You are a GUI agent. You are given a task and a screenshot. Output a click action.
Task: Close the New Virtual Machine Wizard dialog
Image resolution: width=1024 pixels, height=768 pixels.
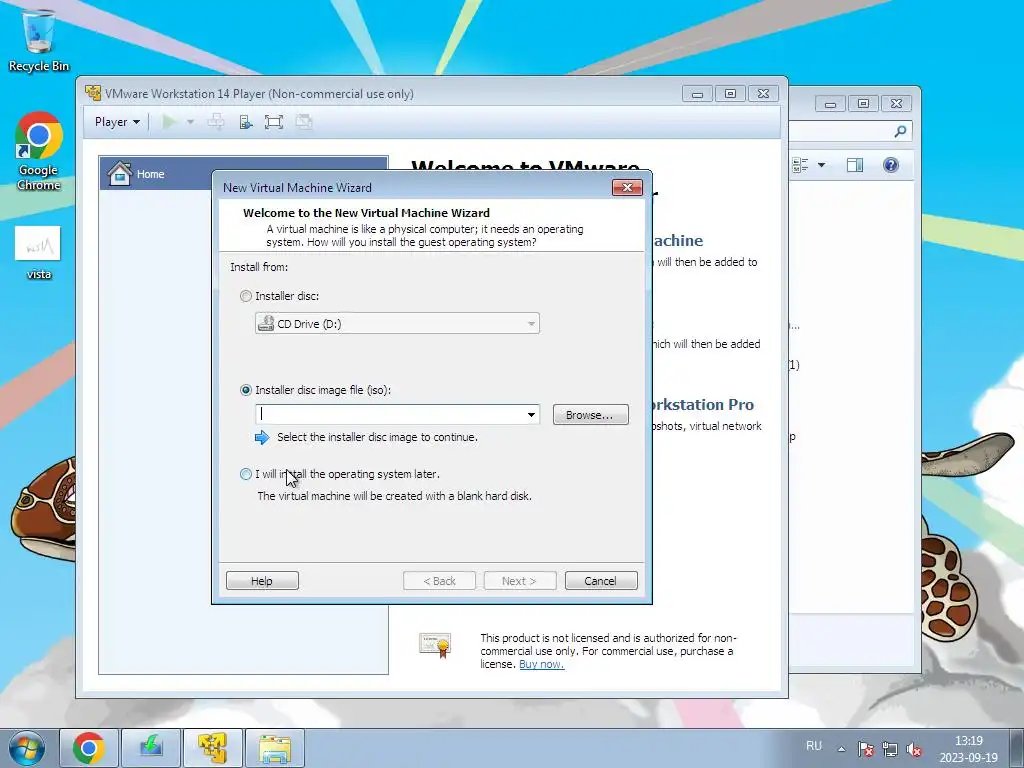(x=627, y=187)
